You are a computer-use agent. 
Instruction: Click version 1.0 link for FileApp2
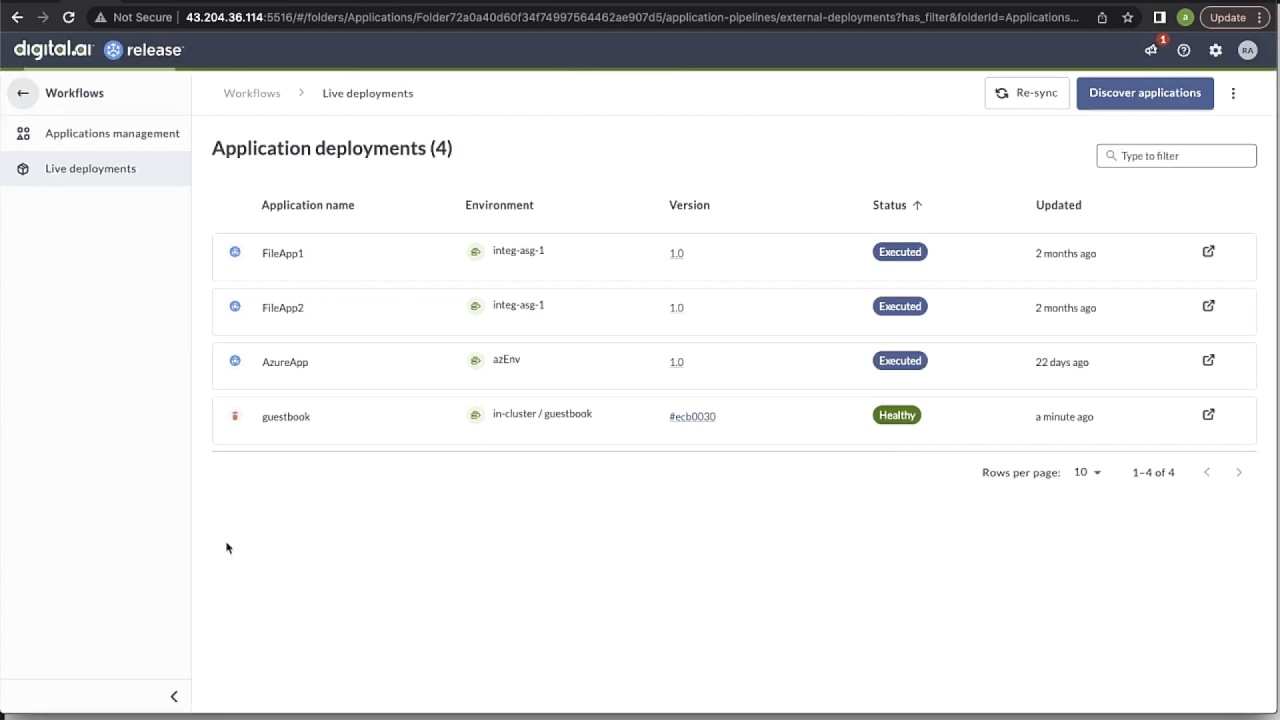point(676,307)
